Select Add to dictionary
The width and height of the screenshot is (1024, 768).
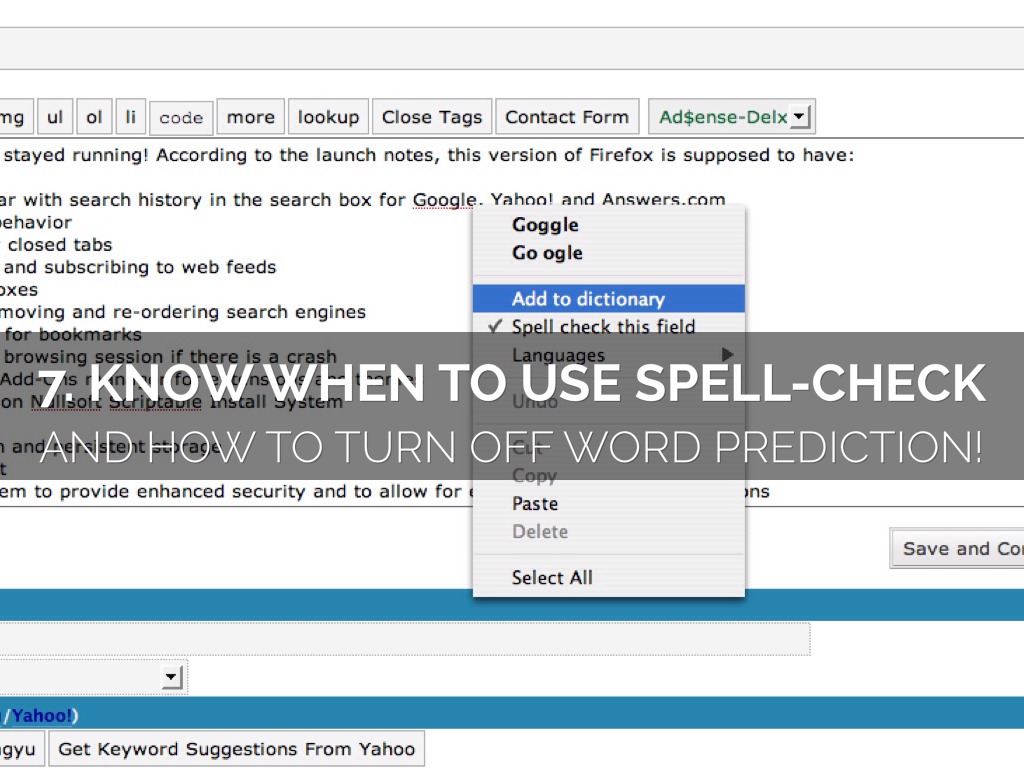coord(588,299)
